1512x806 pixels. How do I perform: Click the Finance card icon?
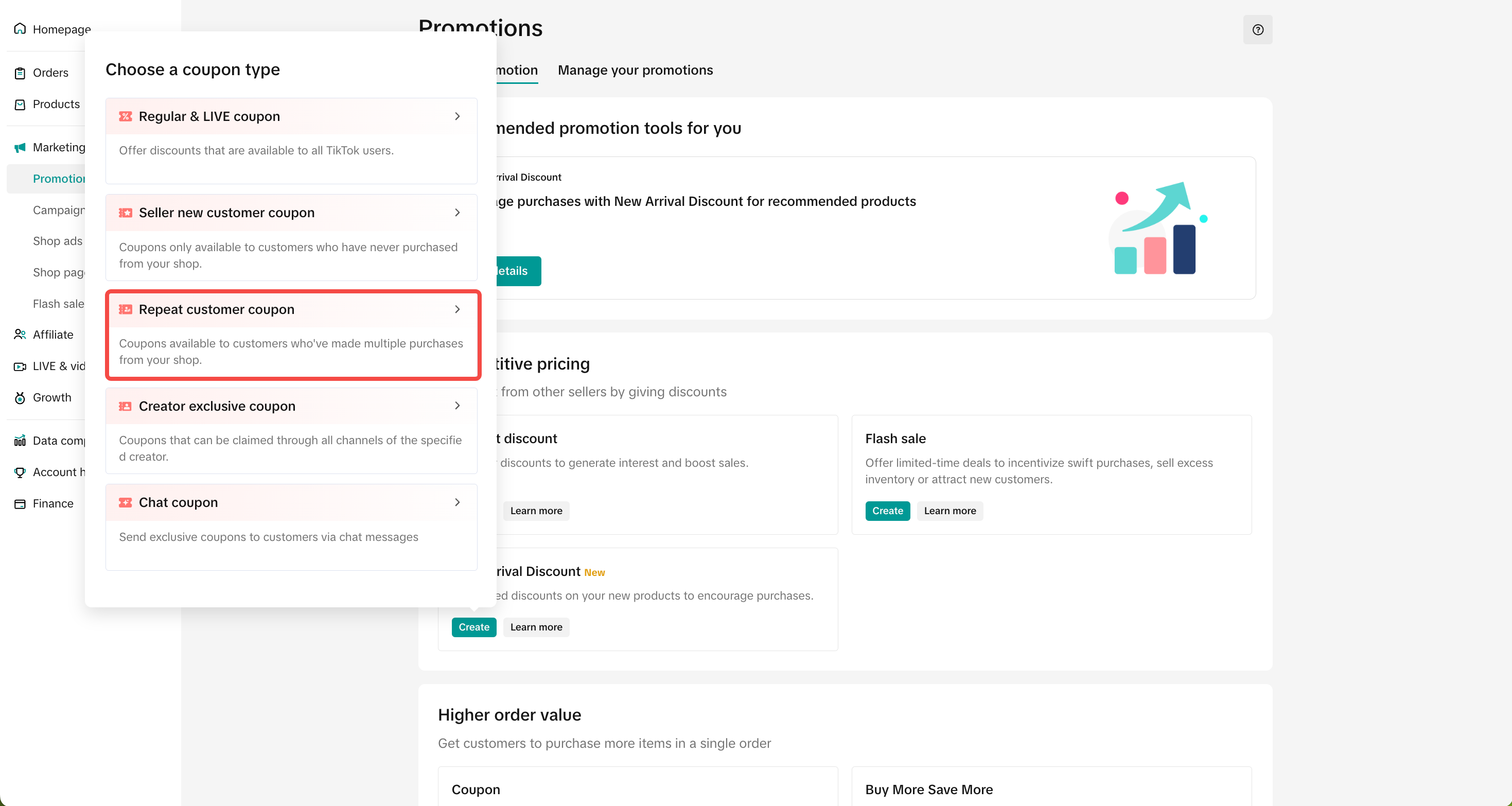[x=20, y=504]
